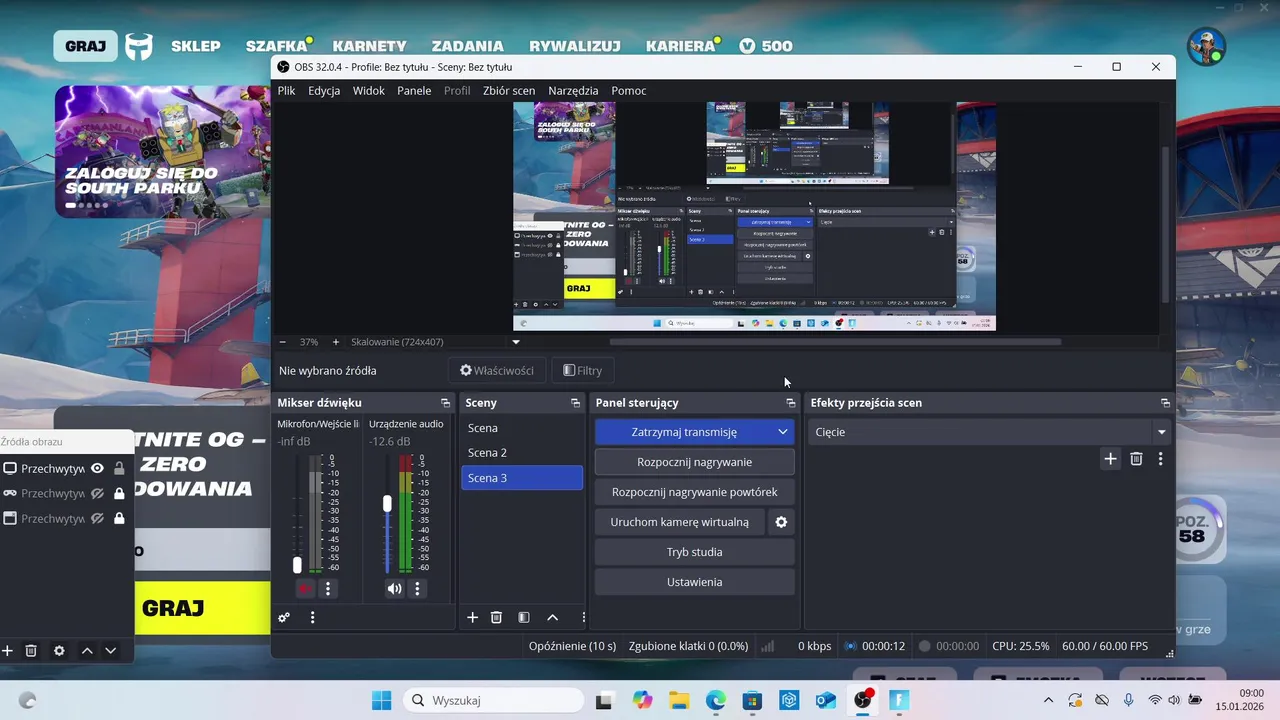The height and width of the screenshot is (720, 1280).
Task: Delete the source in Źródła obrazu with trash icon
Action: point(31,651)
